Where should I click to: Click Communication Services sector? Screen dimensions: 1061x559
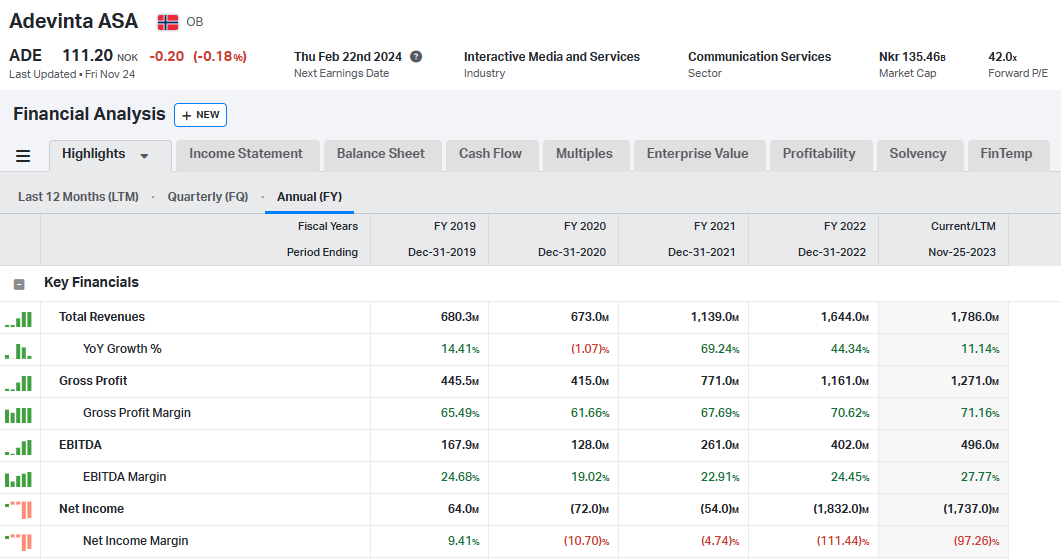759,57
